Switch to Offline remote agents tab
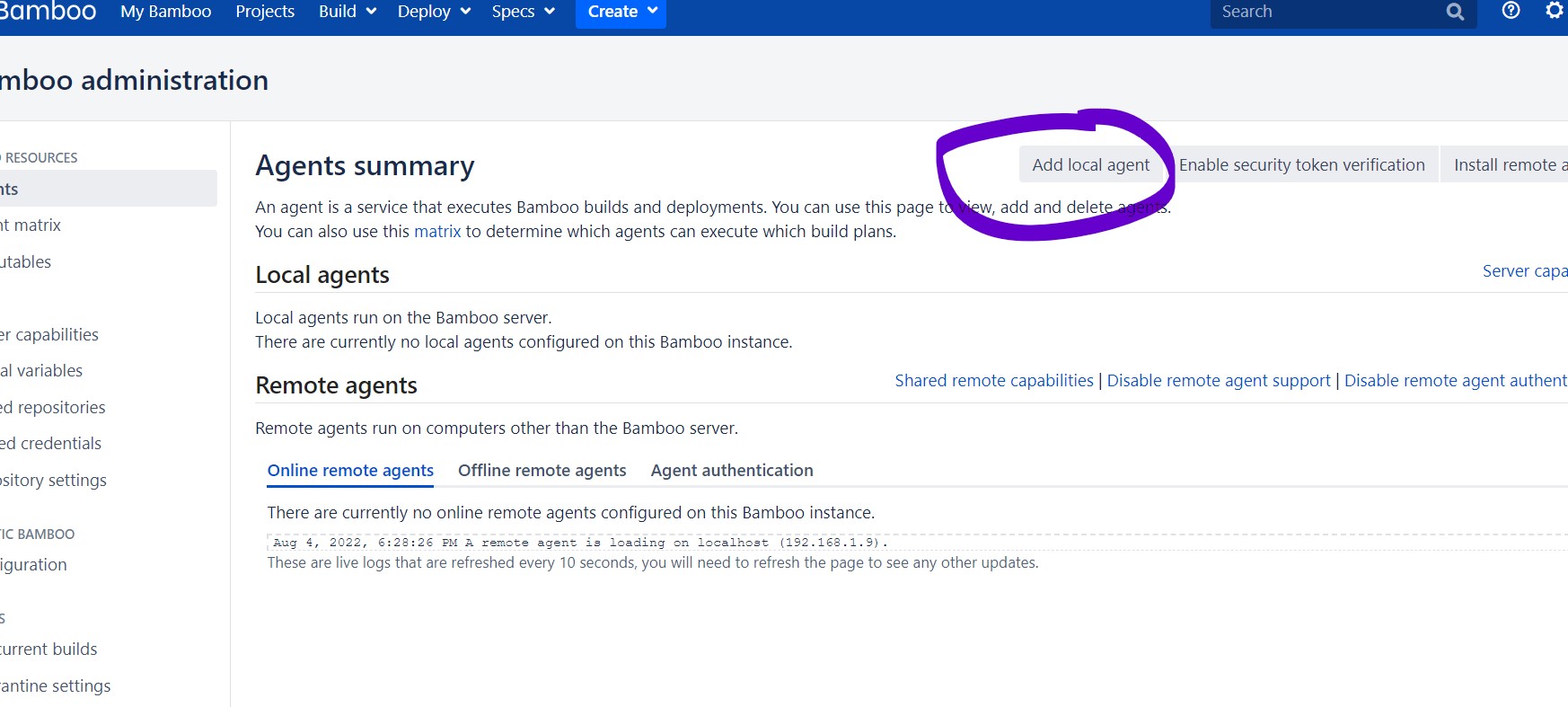The image size is (1568, 707). tap(542, 470)
